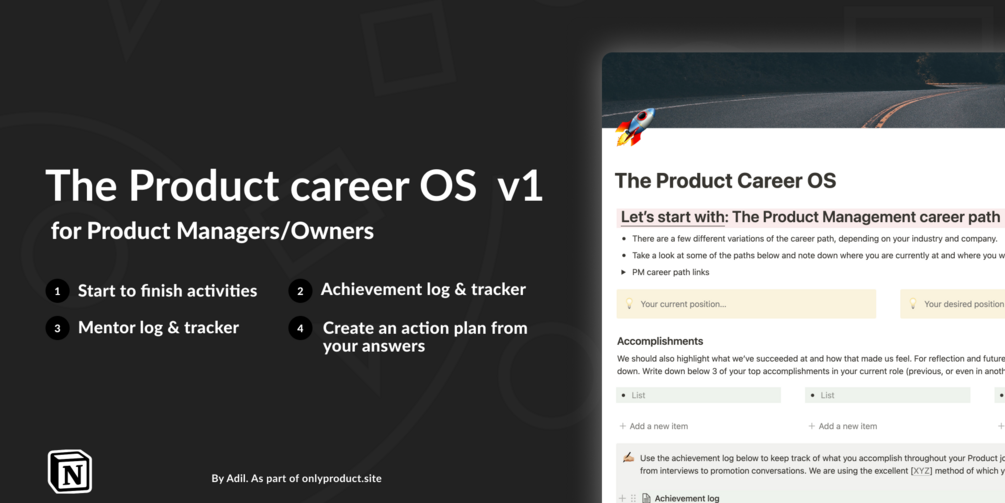Click plus icon beside Achievement log
The image size is (1005, 503).
pyautogui.click(x=620, y=498)
